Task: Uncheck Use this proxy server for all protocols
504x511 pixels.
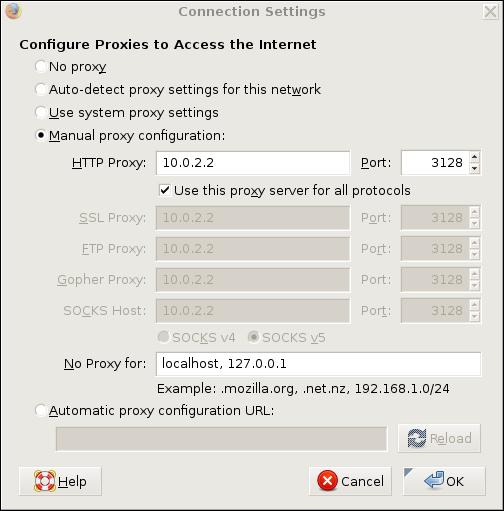Action: coord(165,190)
